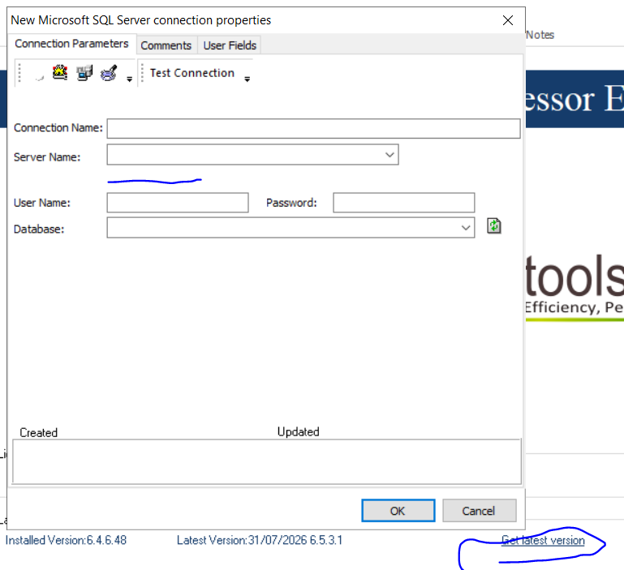
Task: Click the Notes tab in the background window
Action: [540, 35]
